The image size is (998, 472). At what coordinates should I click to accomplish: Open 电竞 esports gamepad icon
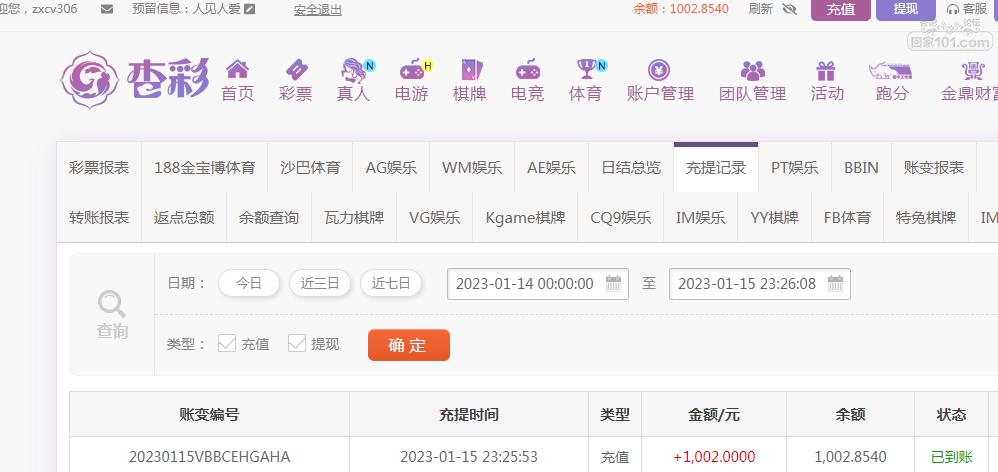point(528,69)
